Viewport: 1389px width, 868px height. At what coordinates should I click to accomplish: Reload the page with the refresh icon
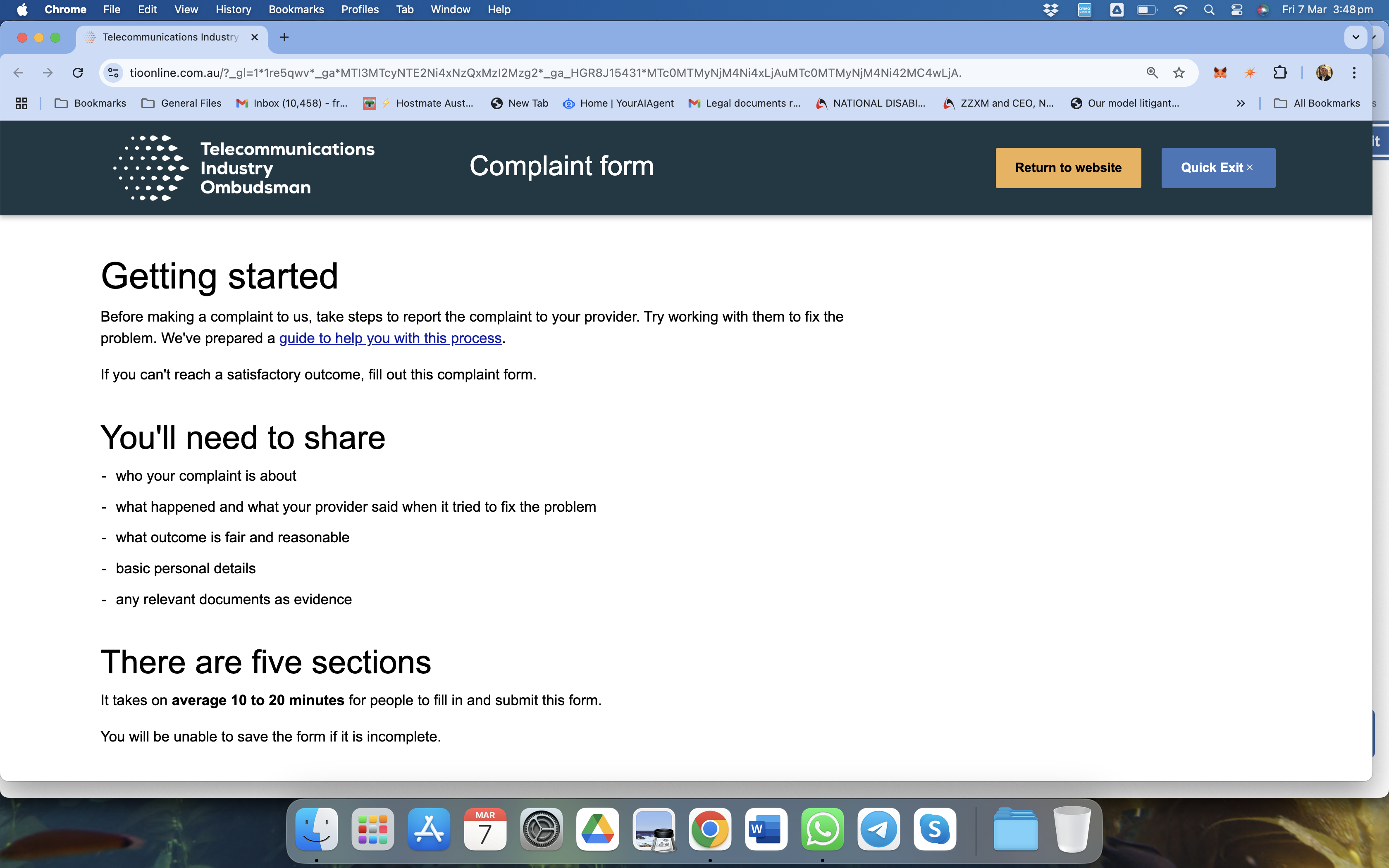(x=77, y=72)
